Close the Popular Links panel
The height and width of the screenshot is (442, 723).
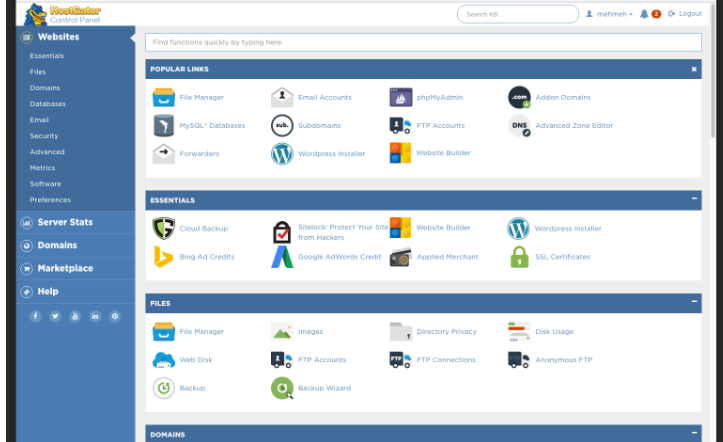(x=694, y=69)
